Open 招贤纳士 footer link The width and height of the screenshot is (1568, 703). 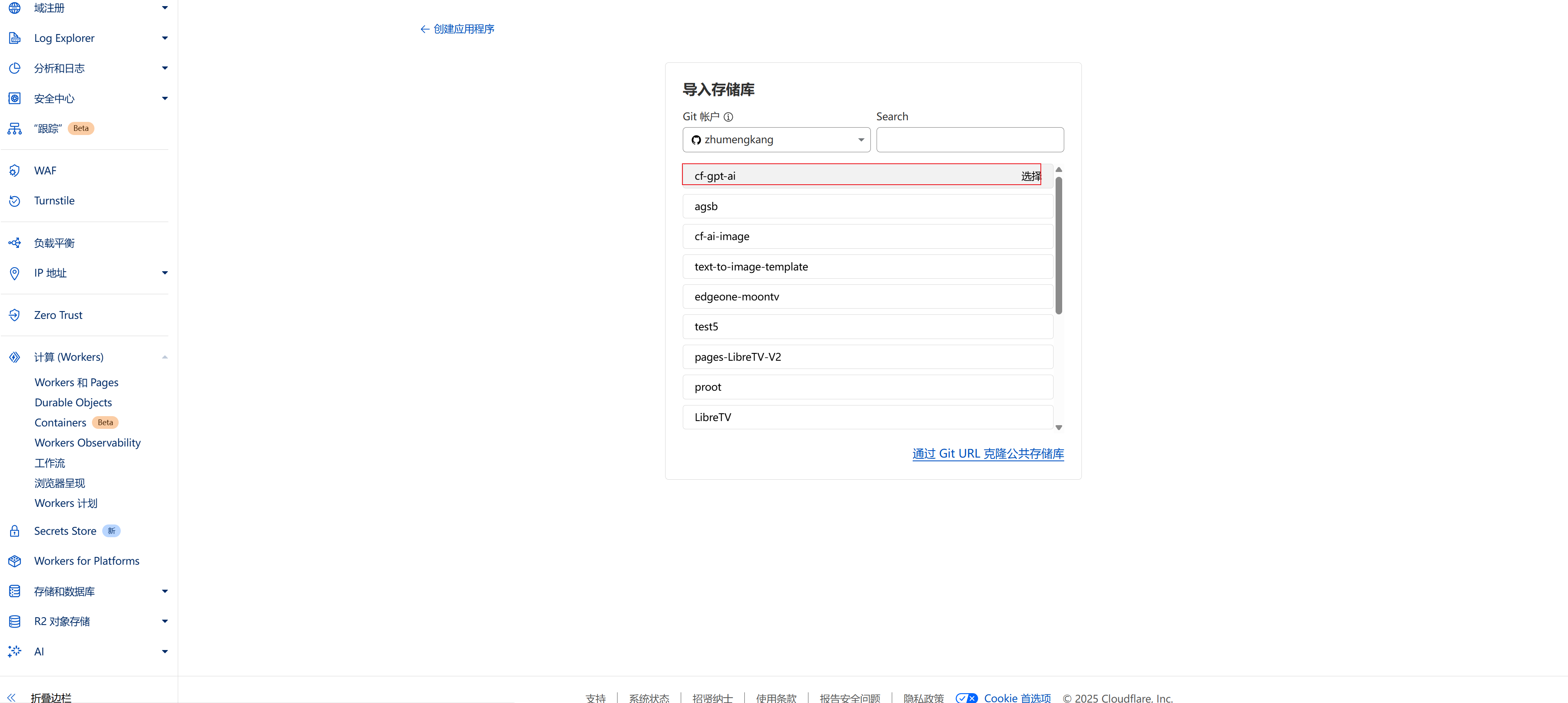click(x=713, y=698)
